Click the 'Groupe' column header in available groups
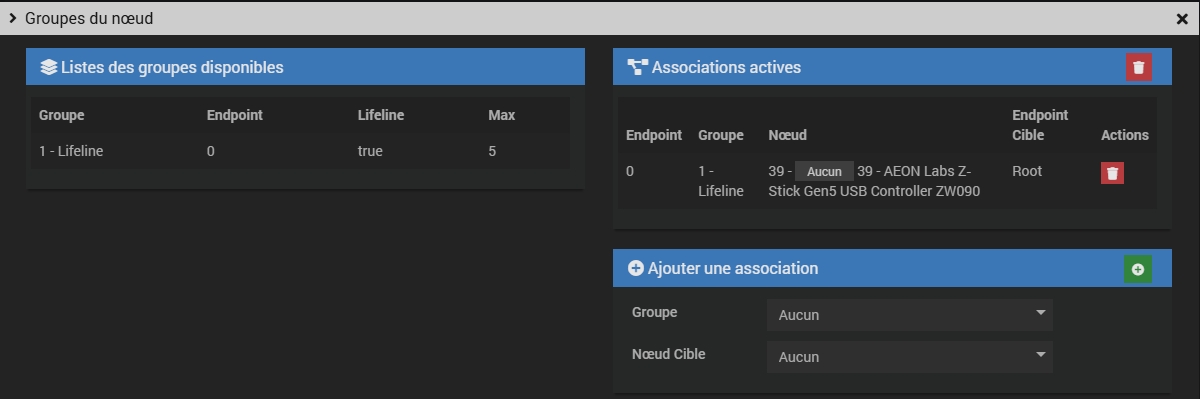Screen dimensions: 1200x399 click(x=62, y=115)
